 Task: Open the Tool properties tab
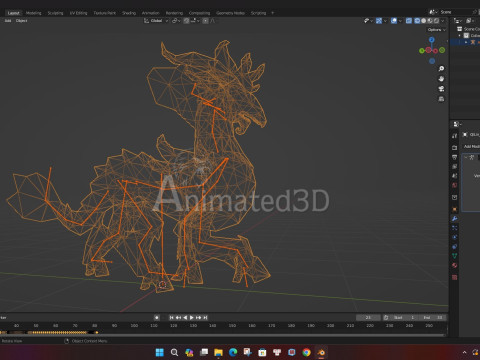(454, 136)
